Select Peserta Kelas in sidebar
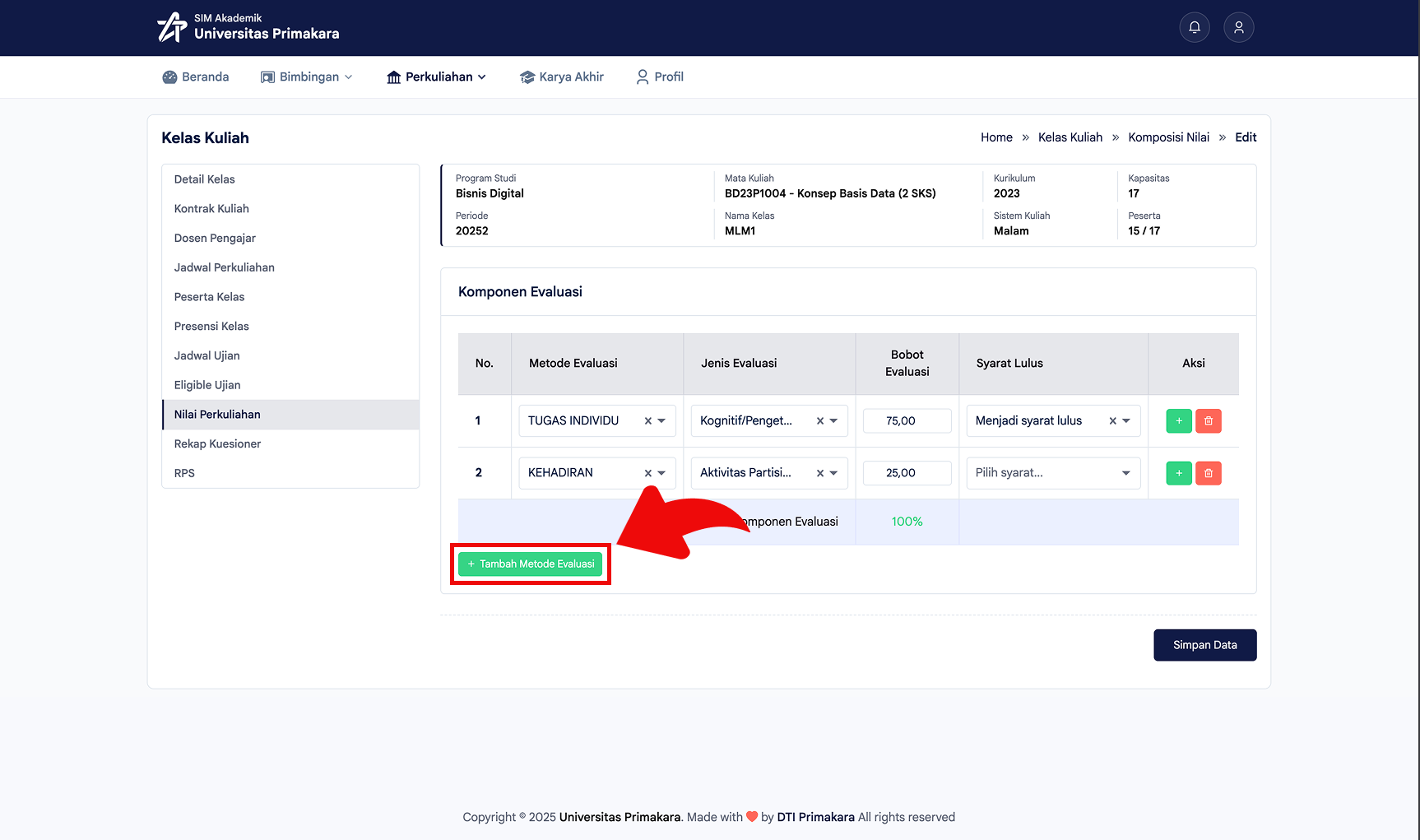The width and height of the screenshot is (1420, 840). pyautogui.click(x=290, y=297)
